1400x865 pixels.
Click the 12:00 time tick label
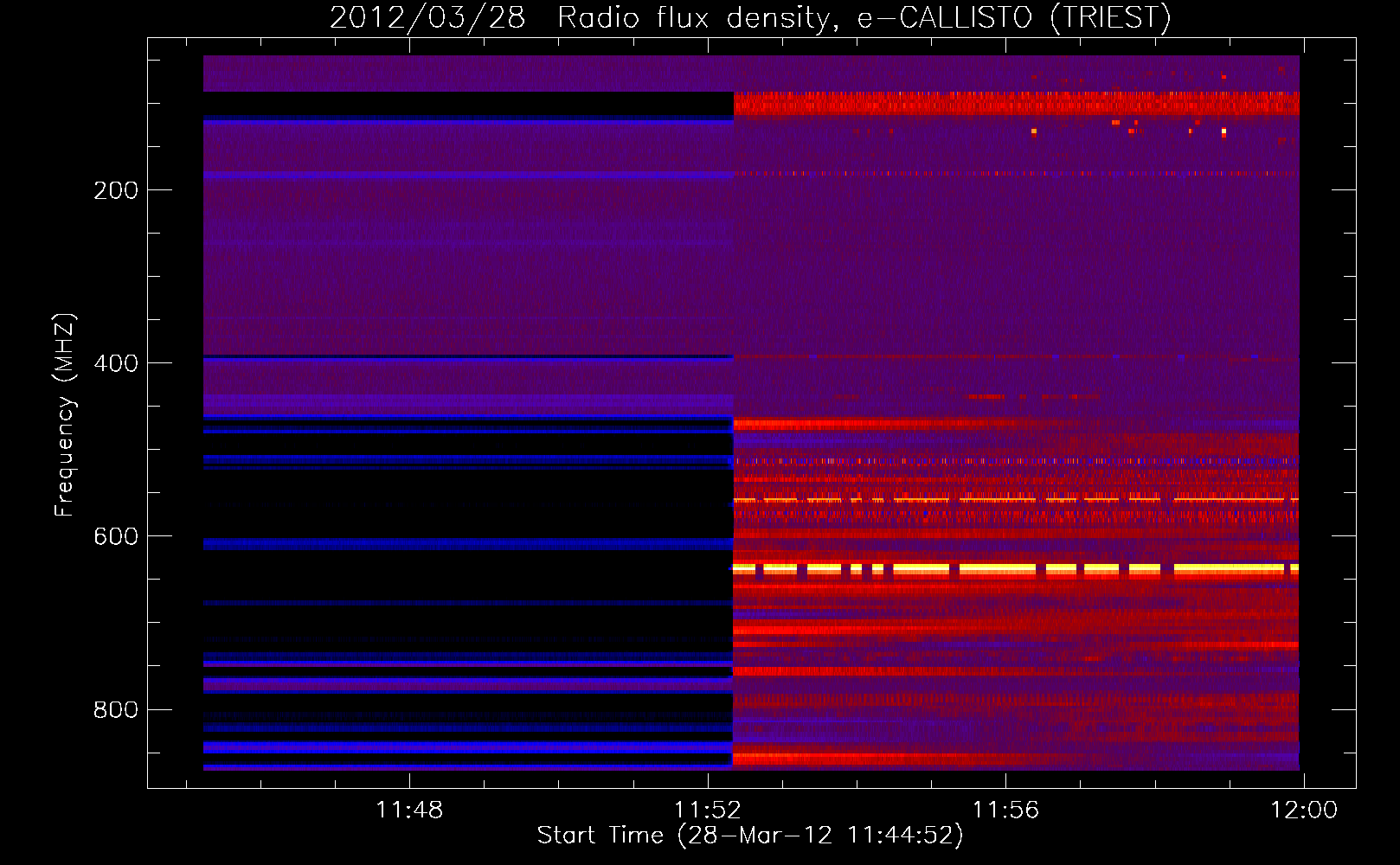[1303, 810]
